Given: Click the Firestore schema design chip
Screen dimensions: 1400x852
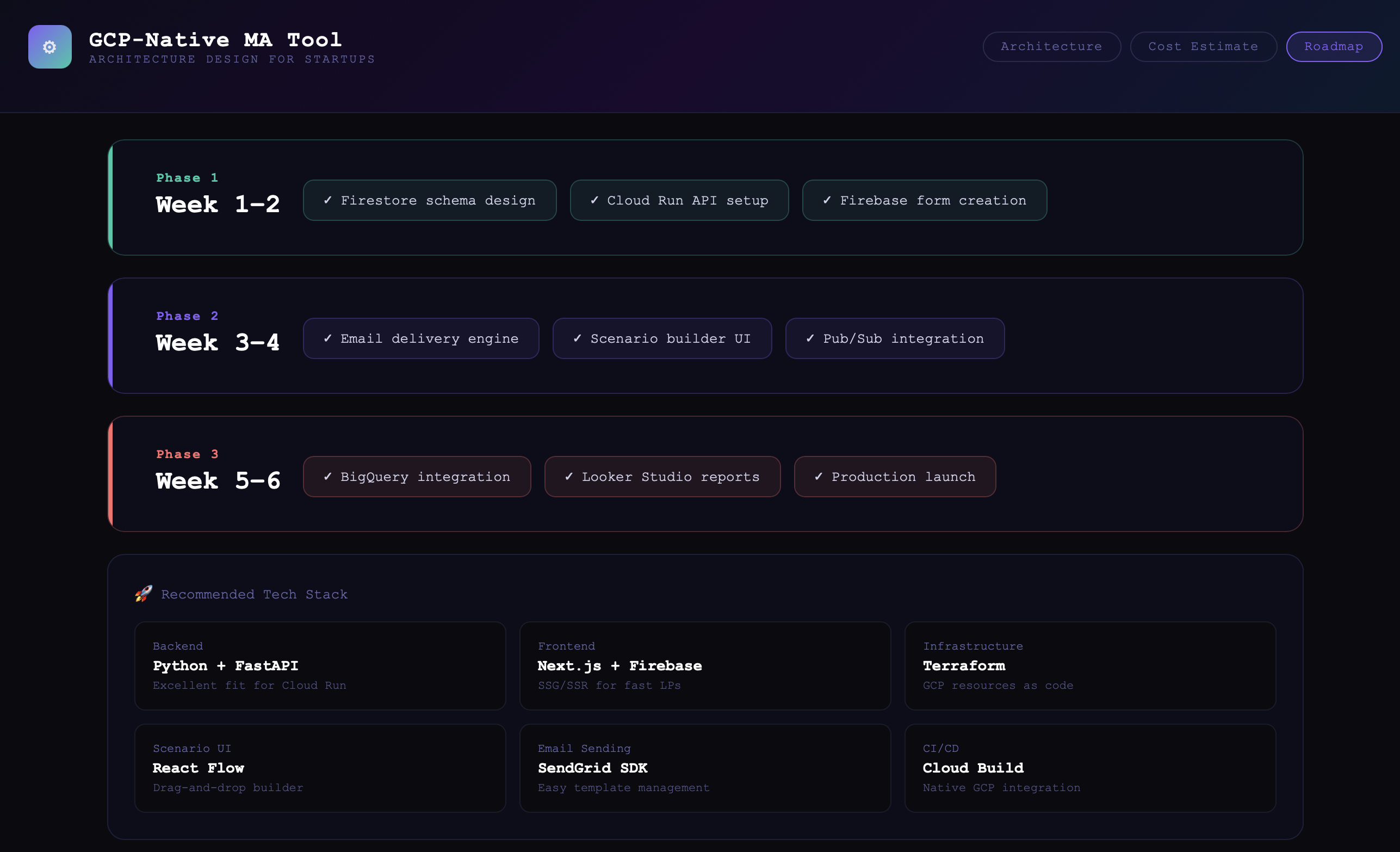Looking at the screenshot, I should pos(429,200).
